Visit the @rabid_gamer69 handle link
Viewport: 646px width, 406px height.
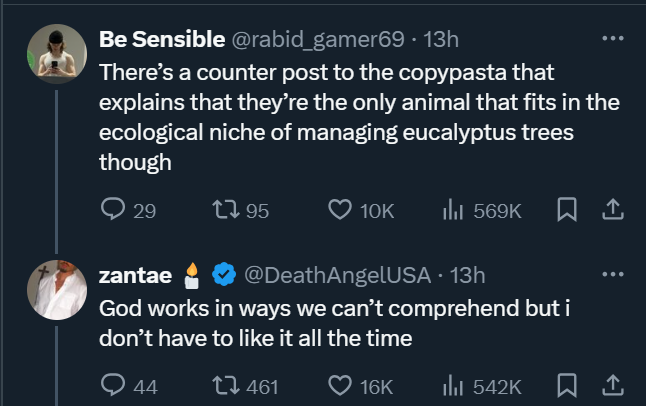318,39
